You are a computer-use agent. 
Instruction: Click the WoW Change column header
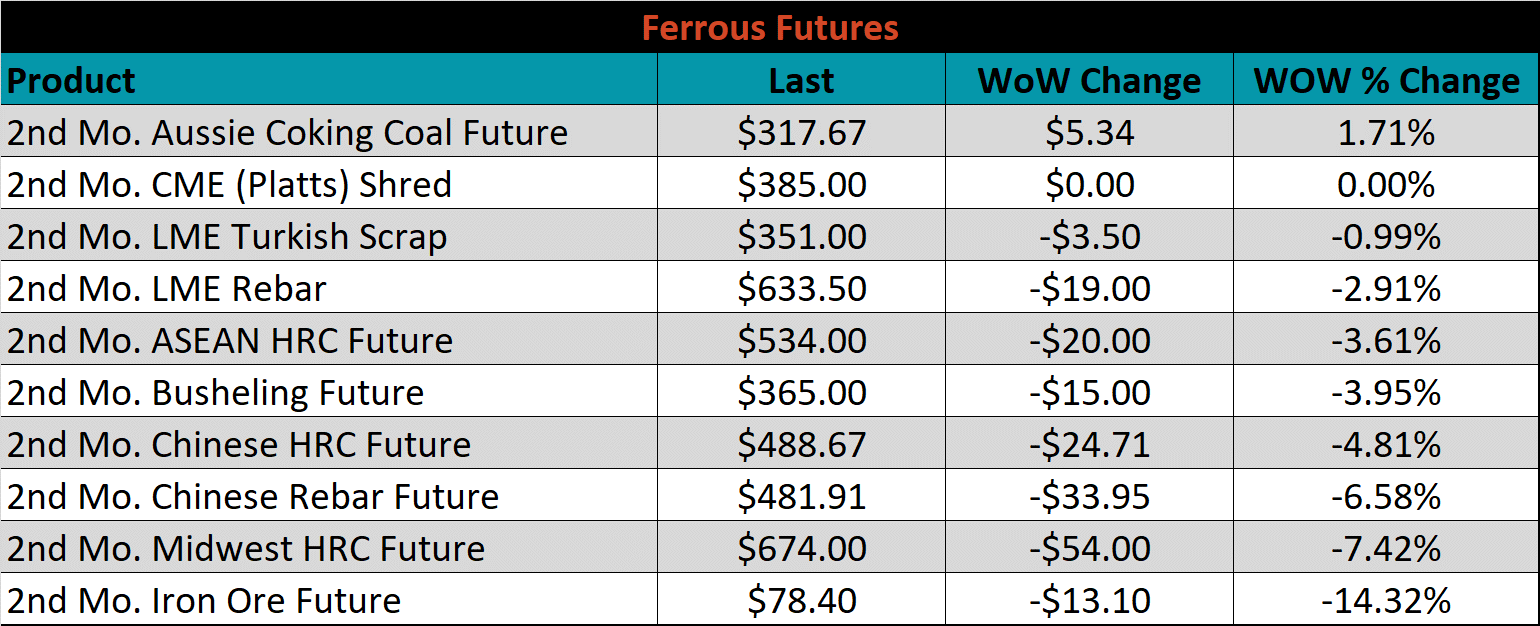pos(1089,80)
